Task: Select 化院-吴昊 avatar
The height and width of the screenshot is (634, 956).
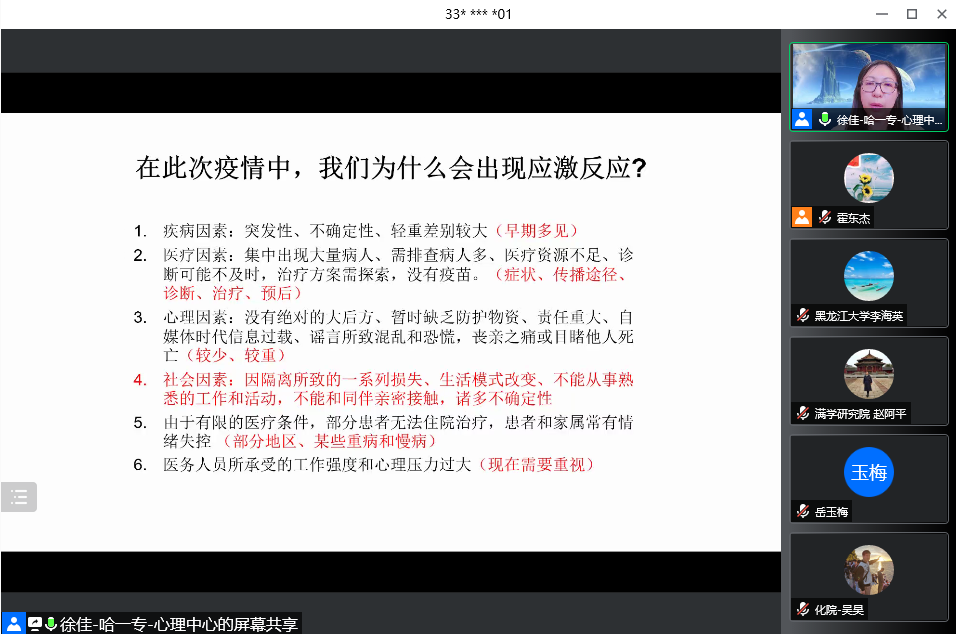Action: click(x=869, y=570)
